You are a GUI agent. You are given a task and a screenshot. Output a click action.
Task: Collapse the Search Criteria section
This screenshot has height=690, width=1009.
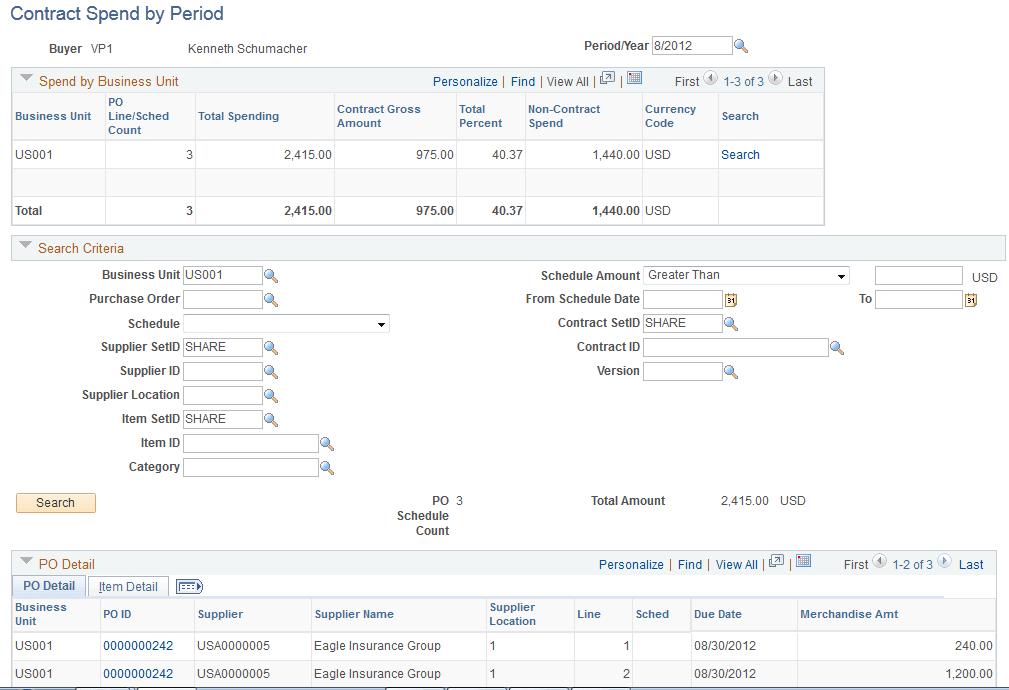coord(24,248)
